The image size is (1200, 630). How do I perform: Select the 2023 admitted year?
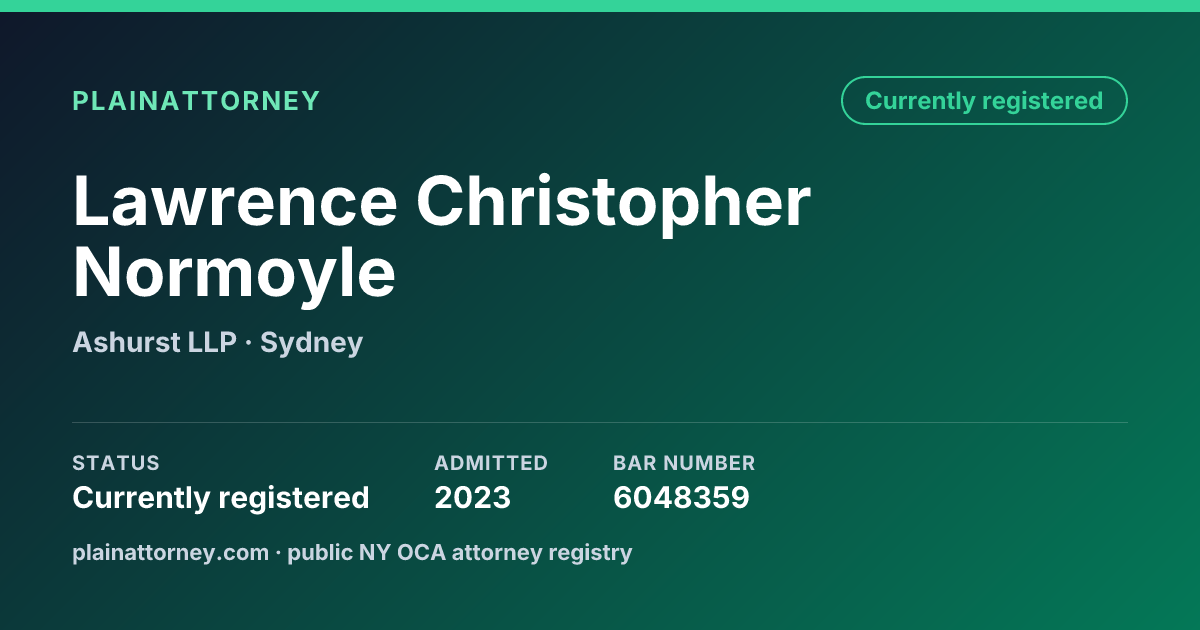coord(472,497)
